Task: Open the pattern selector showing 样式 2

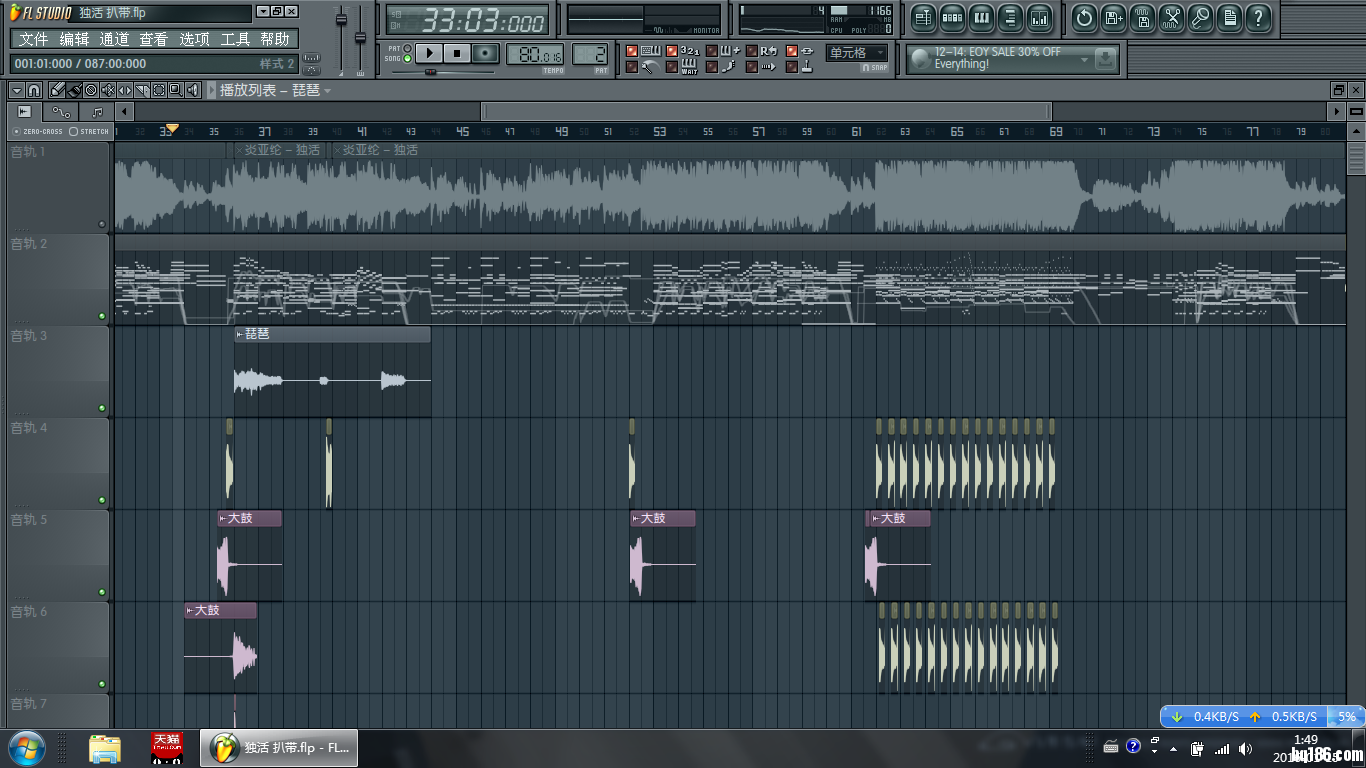Action: pyautogui.click(x=277, y=64)
